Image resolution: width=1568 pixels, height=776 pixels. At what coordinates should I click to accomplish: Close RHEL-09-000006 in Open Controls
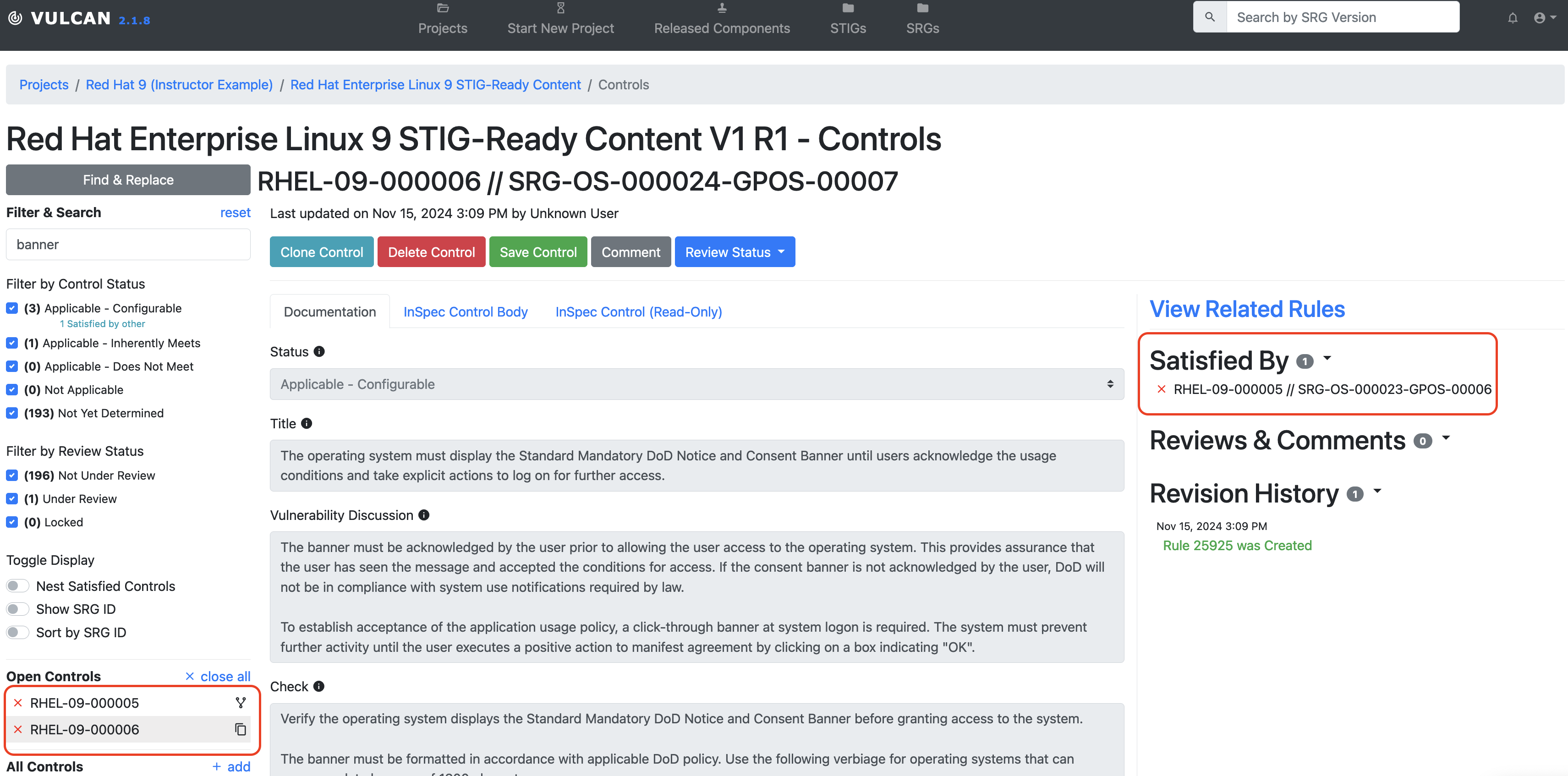[x=18, y=729]
